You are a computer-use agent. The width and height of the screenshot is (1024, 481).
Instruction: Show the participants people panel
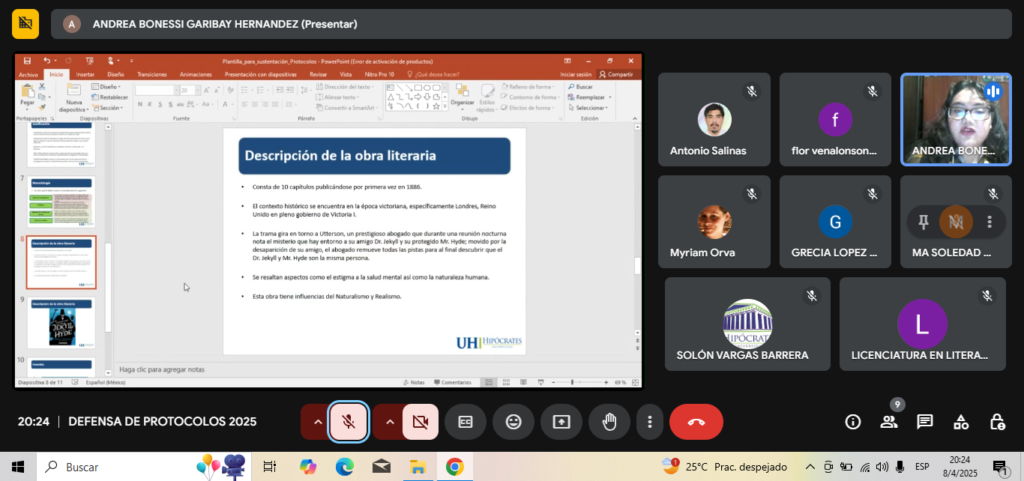click(889, 422)
